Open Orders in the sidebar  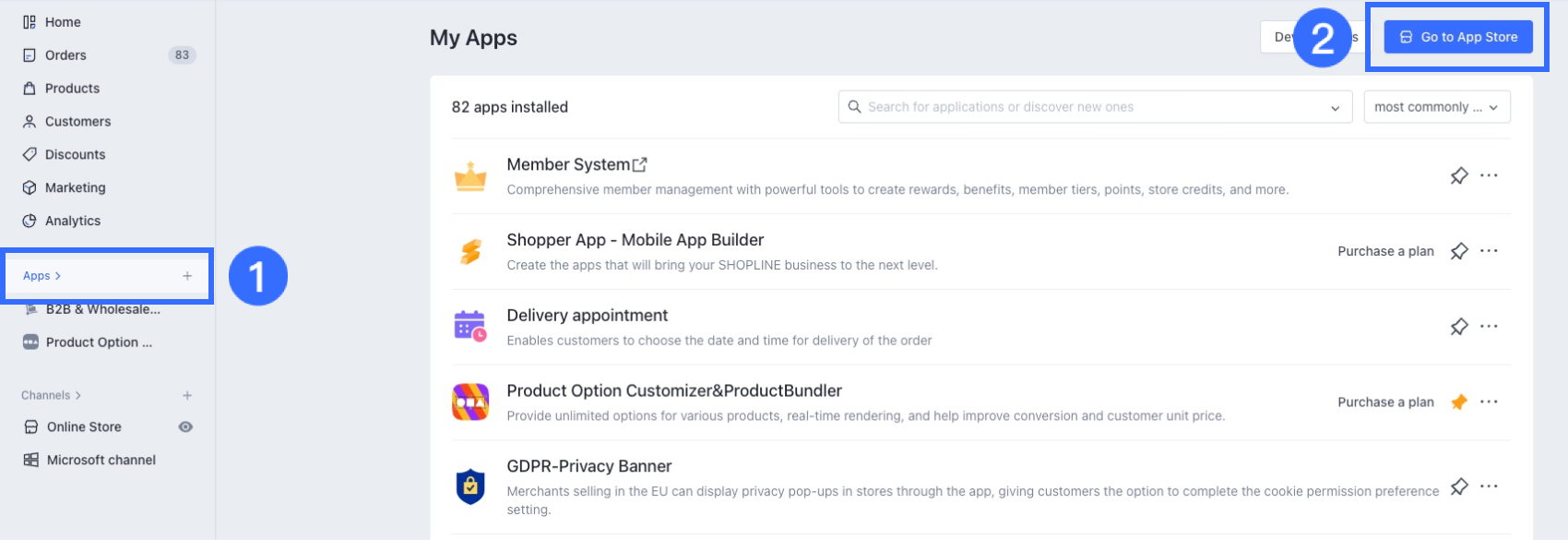(x=65, y=55)
